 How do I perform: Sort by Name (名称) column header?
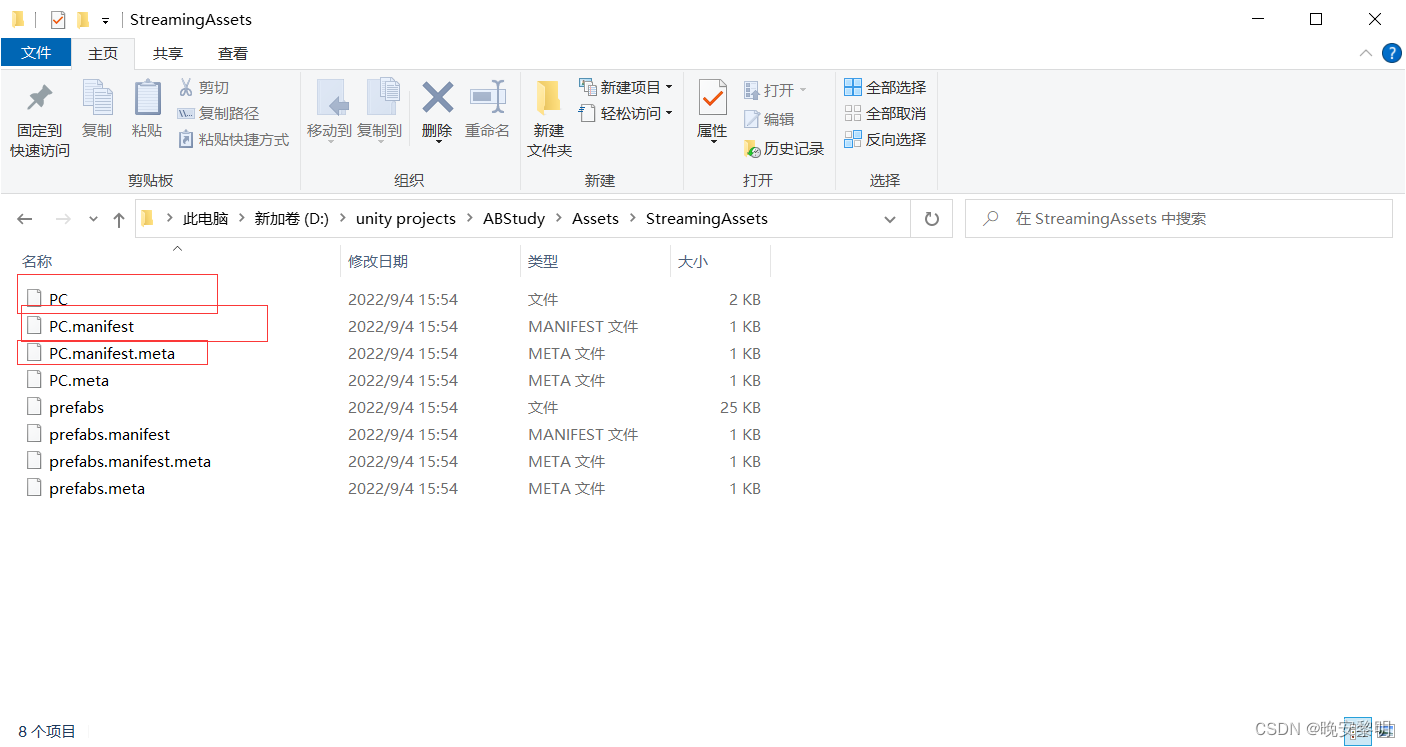click(177, 261)
